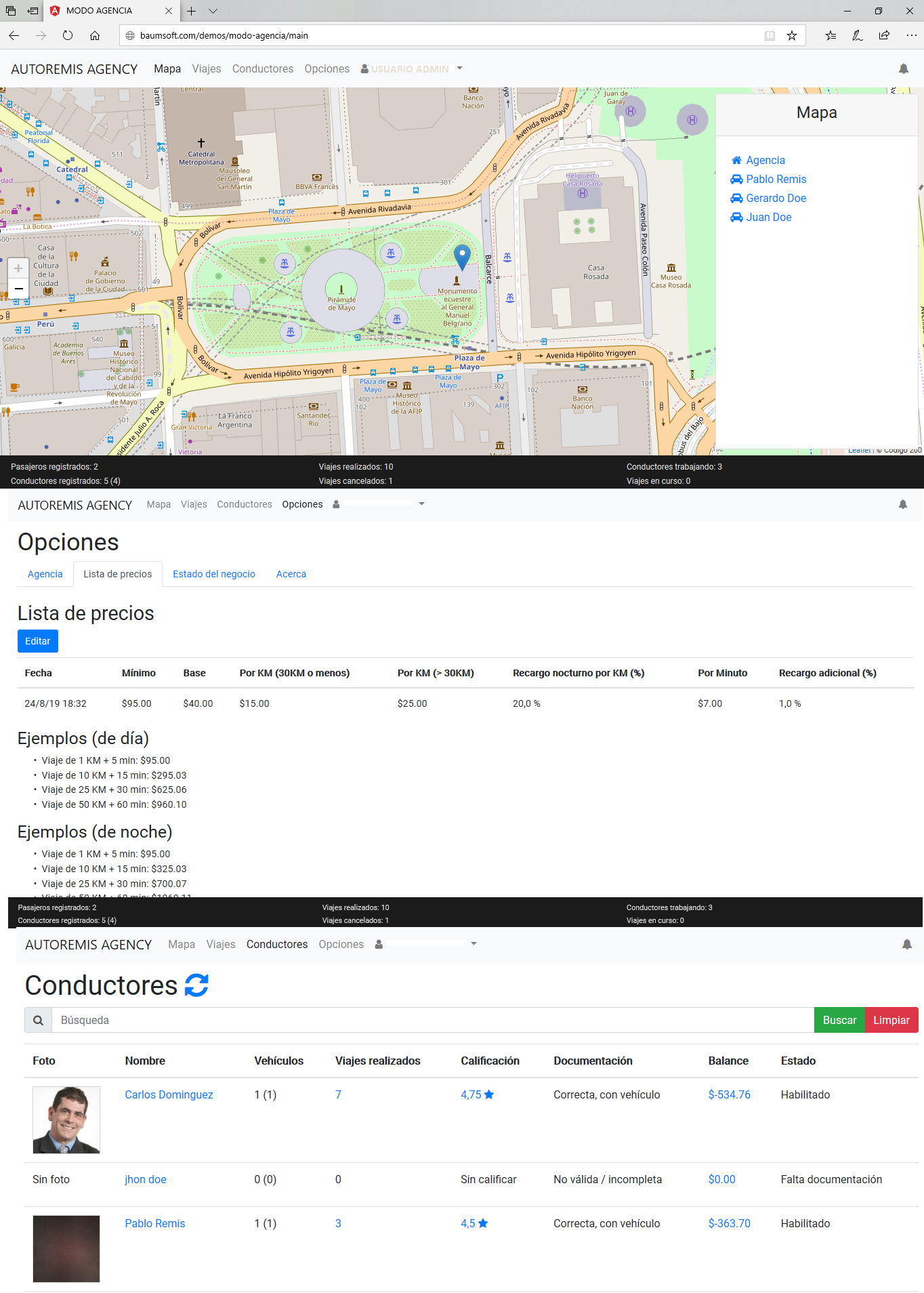The height and width of the screenshot is (1293, 924).
Task: Switch to Estado del negocio tab
Action: [214, 574]
